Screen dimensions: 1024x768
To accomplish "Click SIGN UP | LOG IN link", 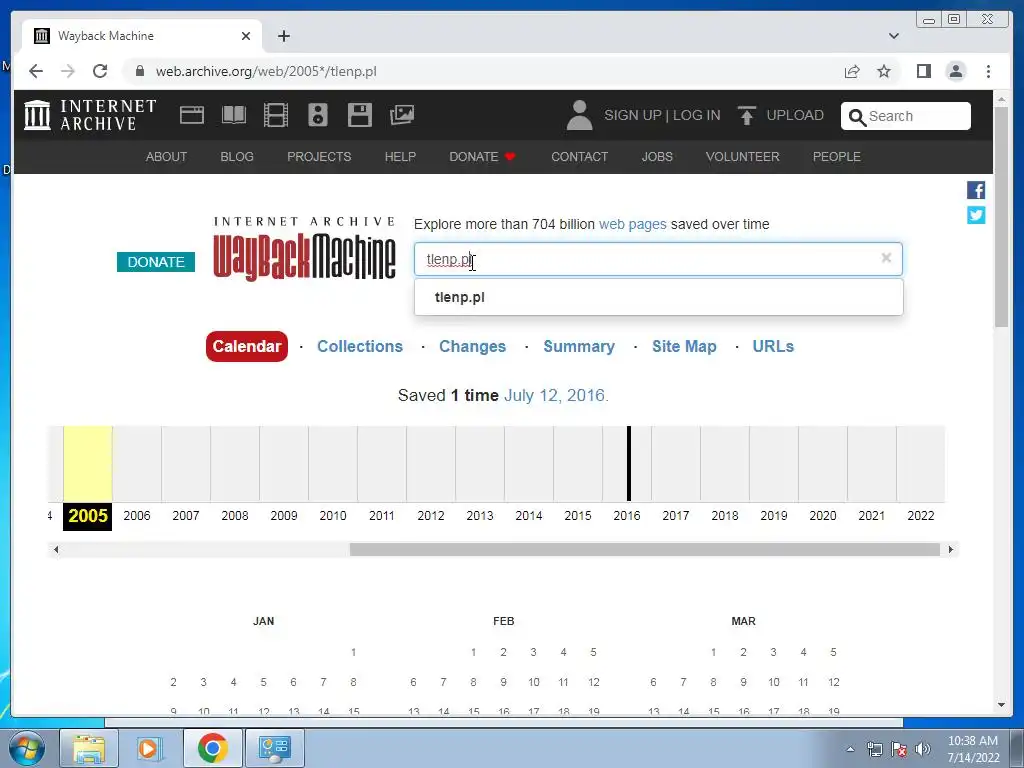I will [x=662, y=116].
